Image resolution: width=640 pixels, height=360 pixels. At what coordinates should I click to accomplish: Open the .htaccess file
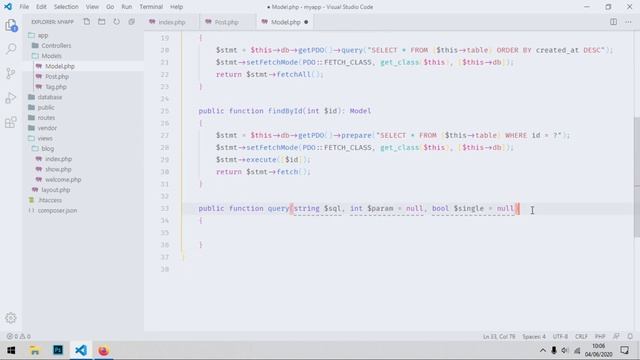[x=50, y=200]
